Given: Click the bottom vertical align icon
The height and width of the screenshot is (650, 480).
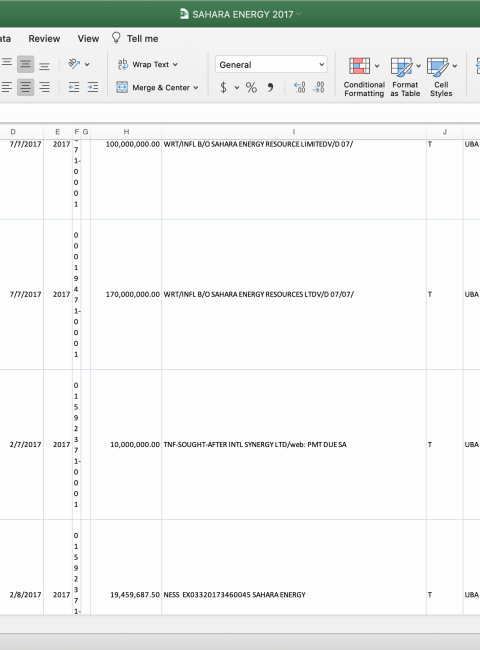Looking at the screenshot, I should [x=44, y=65].
